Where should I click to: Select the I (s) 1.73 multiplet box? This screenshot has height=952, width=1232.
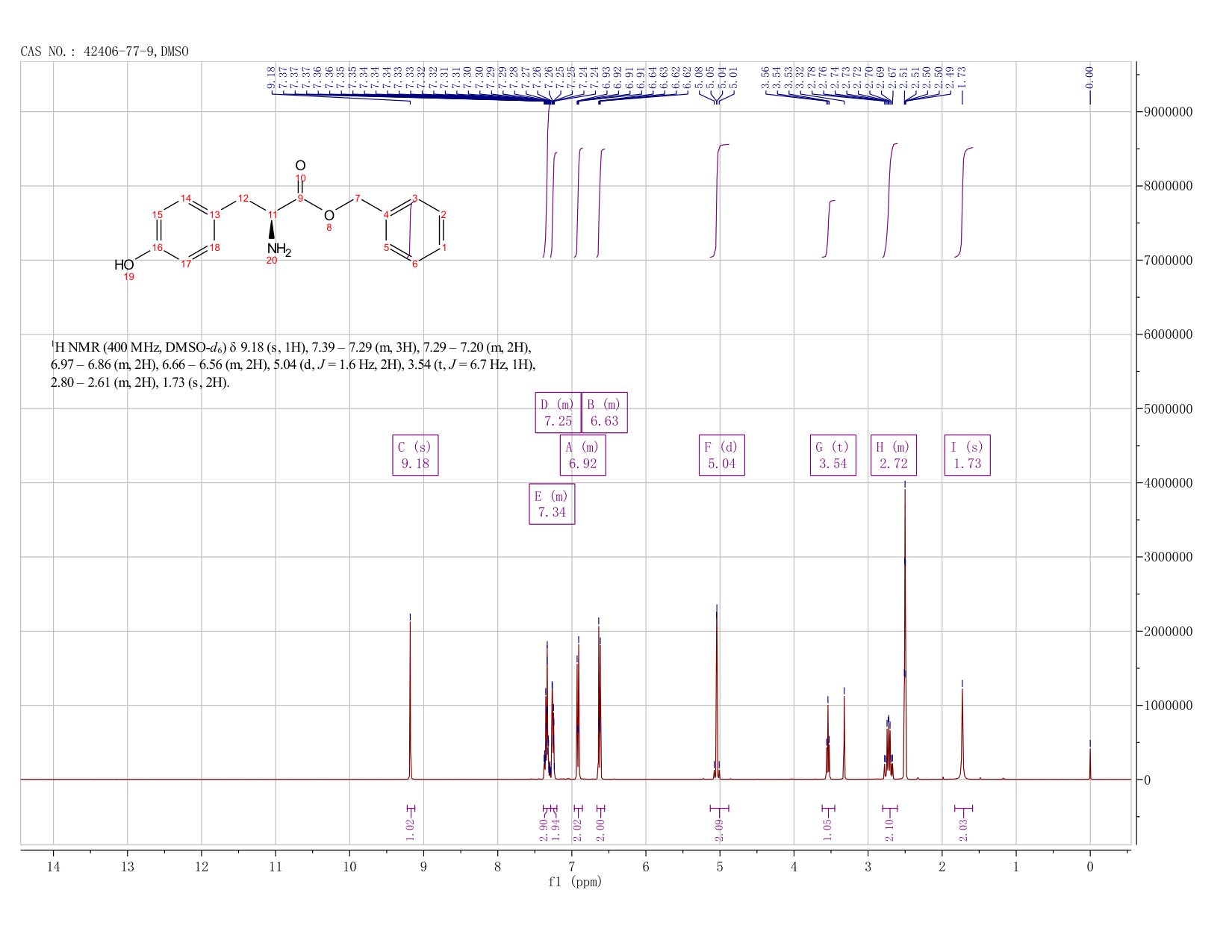[967, 455]
